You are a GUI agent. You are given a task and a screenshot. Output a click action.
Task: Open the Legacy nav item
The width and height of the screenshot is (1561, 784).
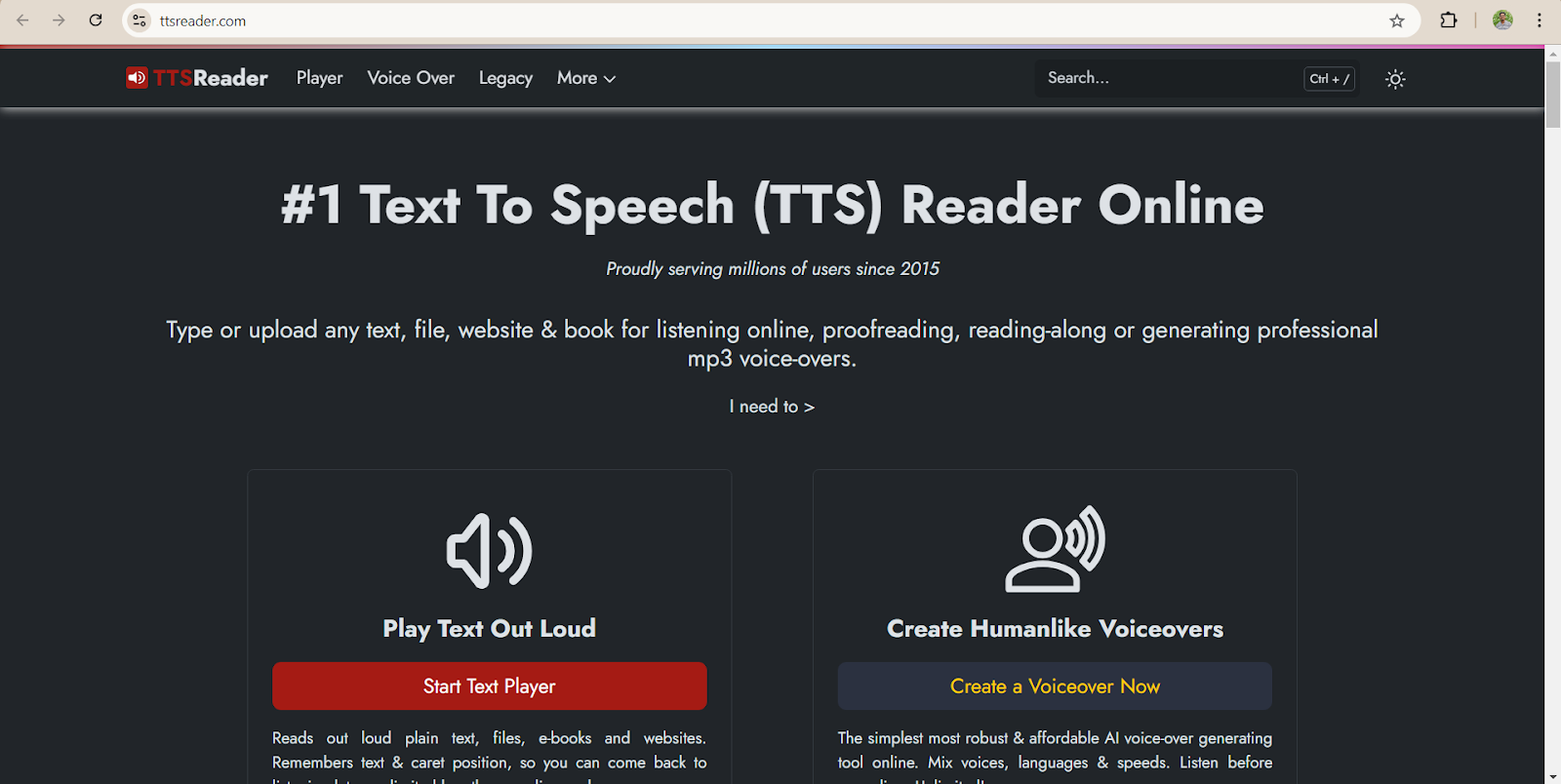pyautogui.click(x=505, y=78)
